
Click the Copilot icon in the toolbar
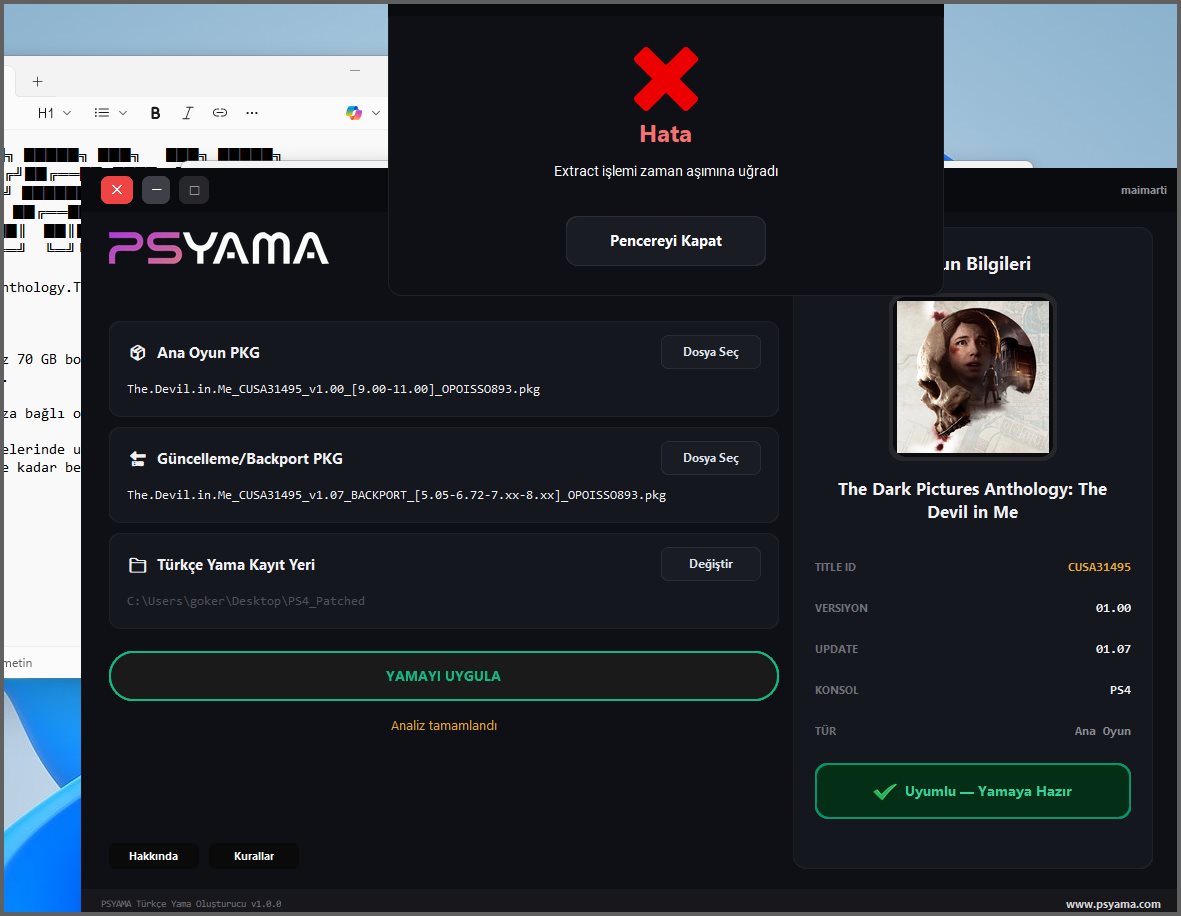354,113
